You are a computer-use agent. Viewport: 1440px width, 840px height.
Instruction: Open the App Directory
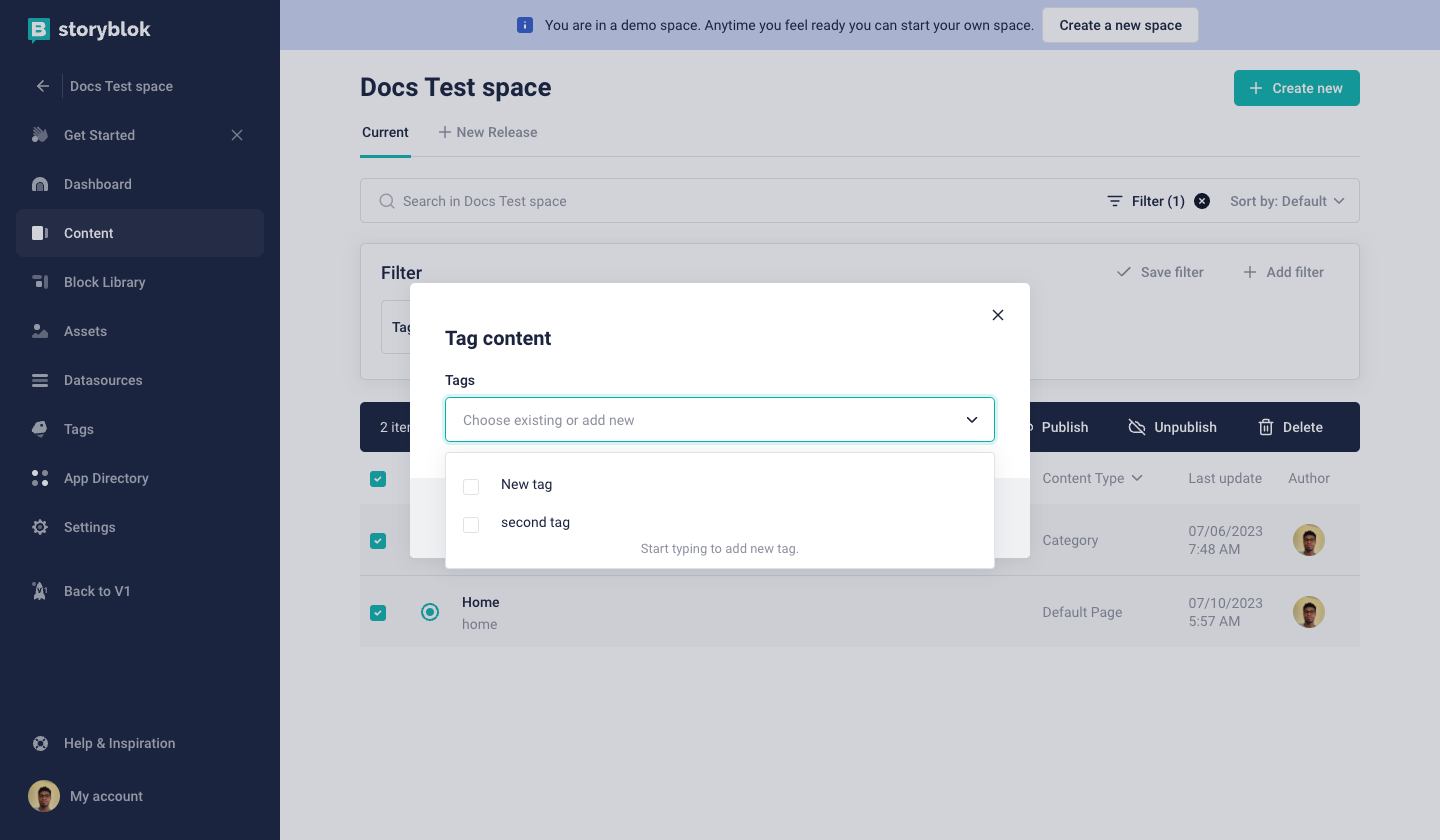(x=106, y=478)
